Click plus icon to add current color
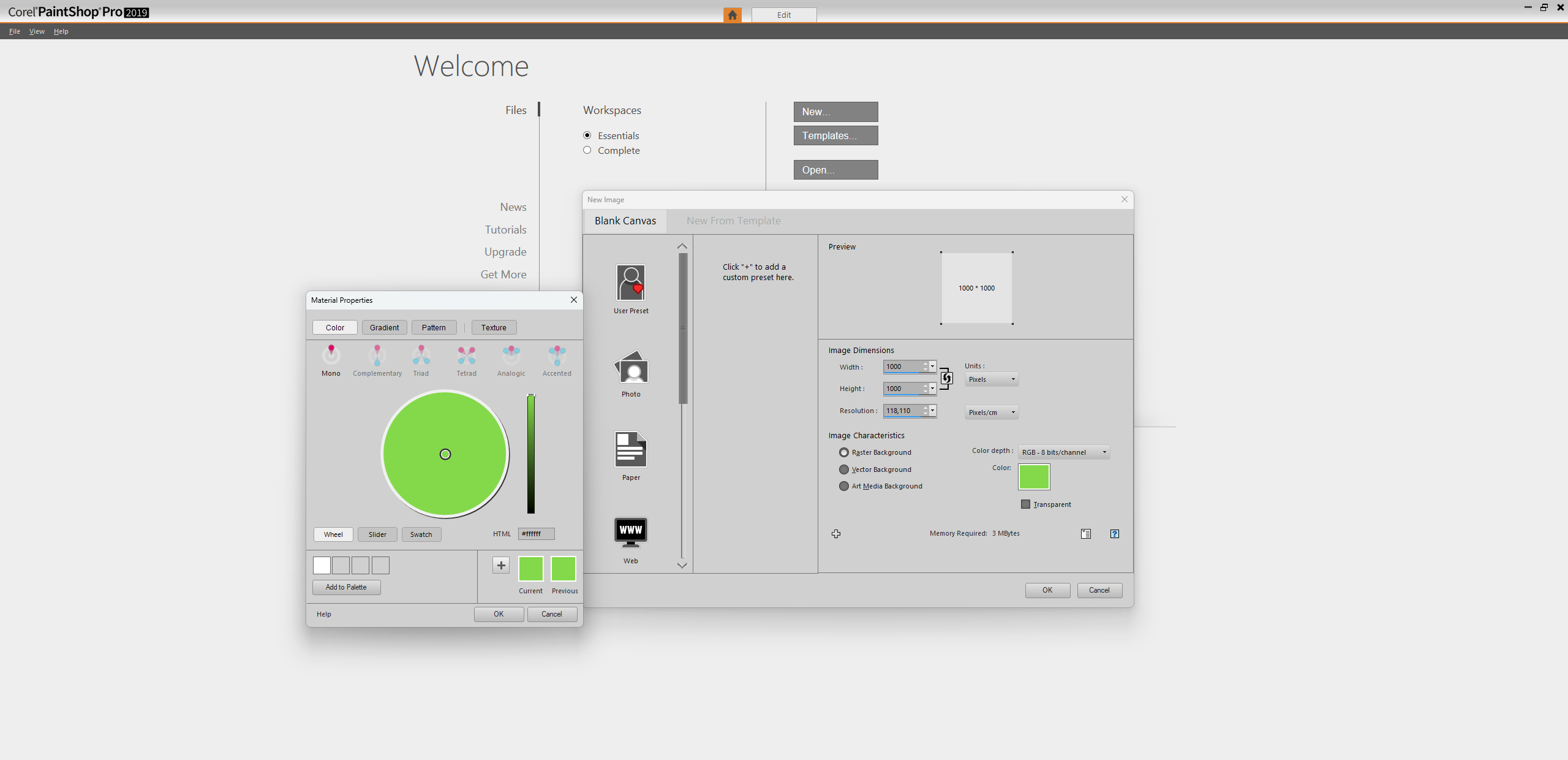The width and height of the screenshot is (1568, 760). 501,565
